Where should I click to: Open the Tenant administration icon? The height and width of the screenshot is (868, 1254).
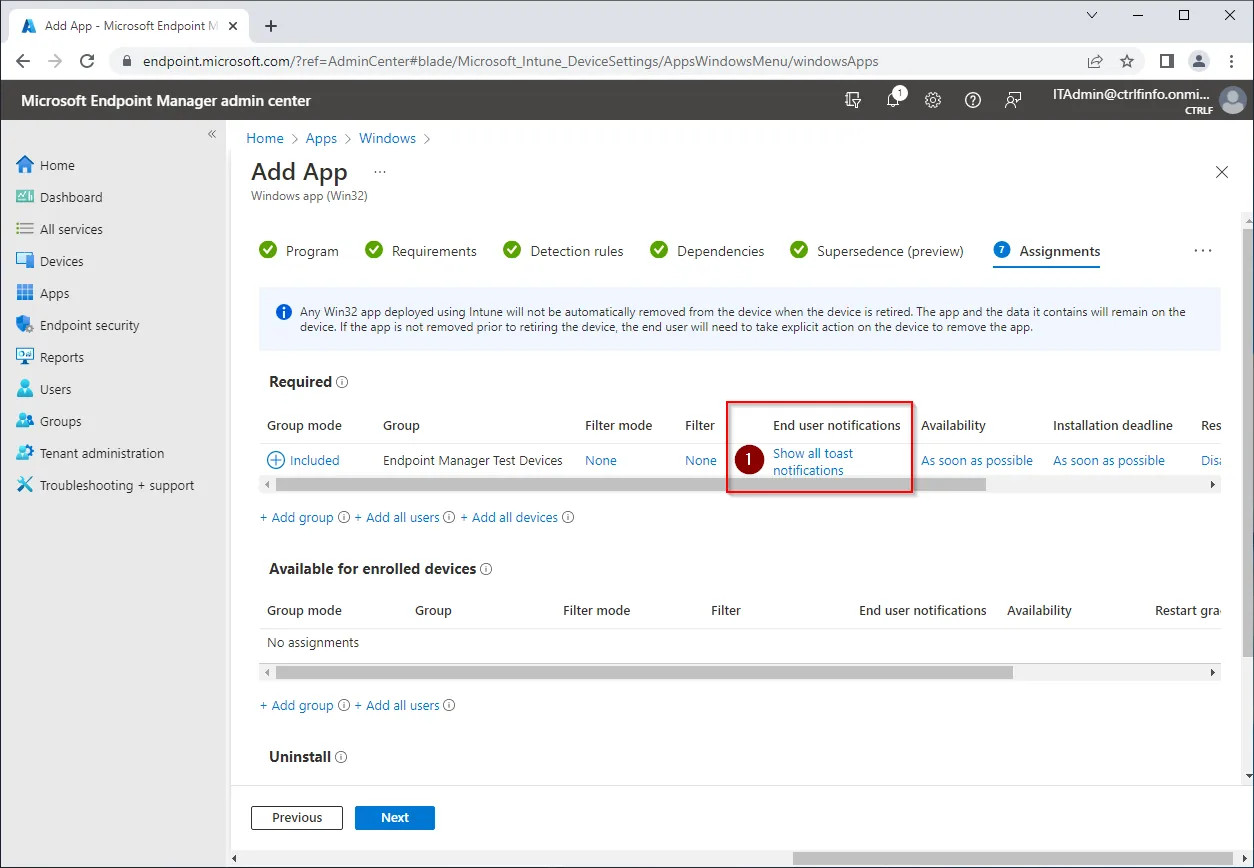pos(25,453)
